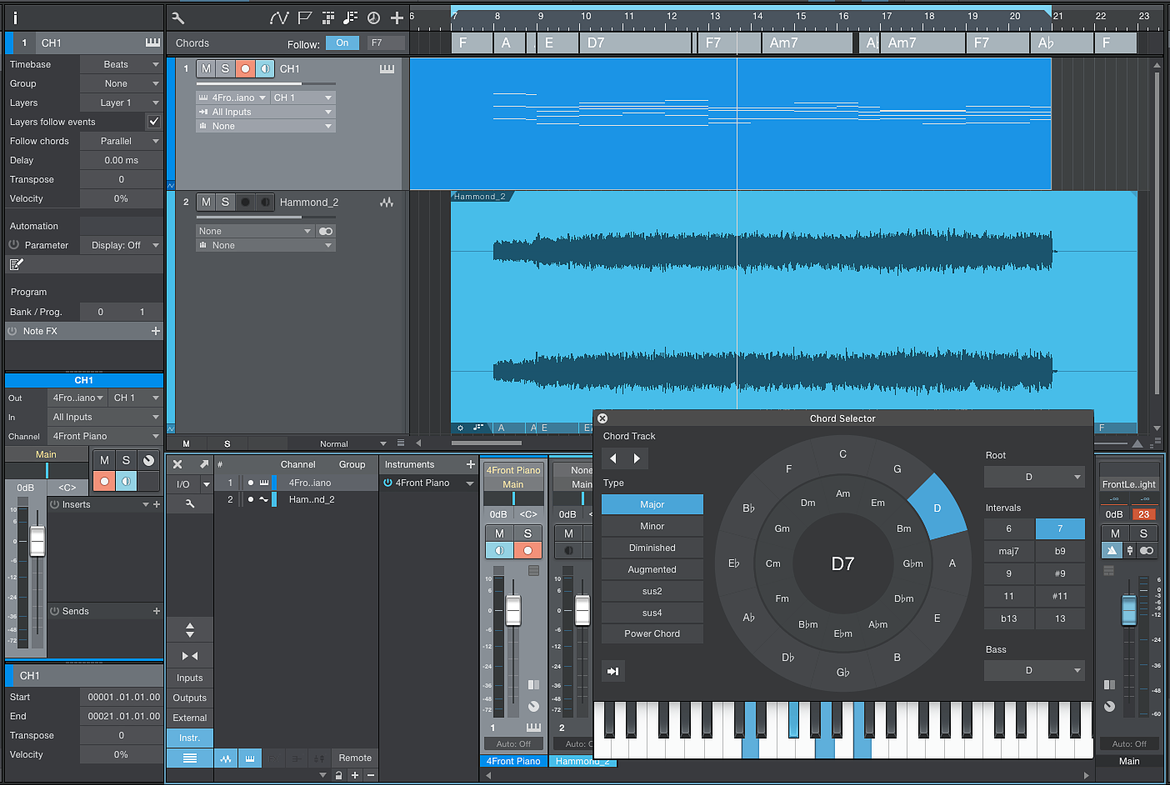1170x785 pixels.
Task: Mute the CH1 track
Action: coord(206,69)
